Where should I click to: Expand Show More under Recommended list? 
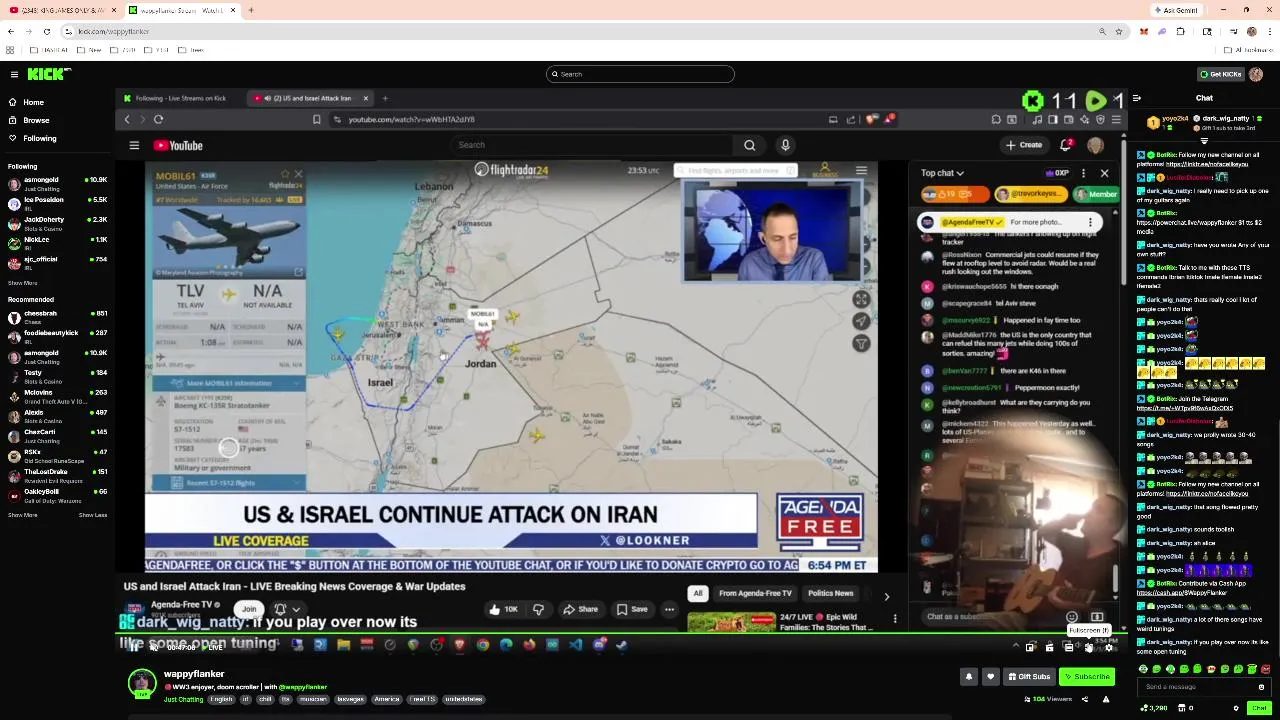(x=22, y=515)
